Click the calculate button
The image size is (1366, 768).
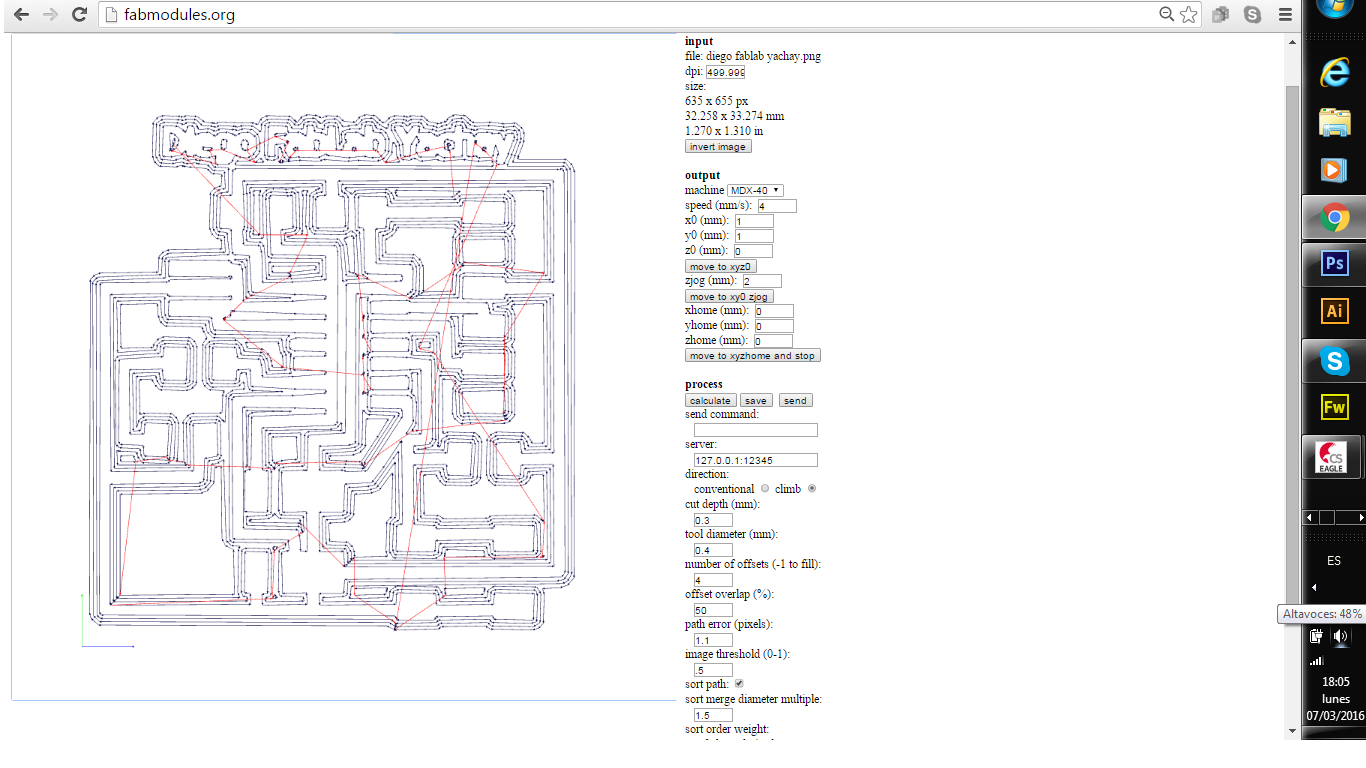pyautogui.click(x=710, y=400)
